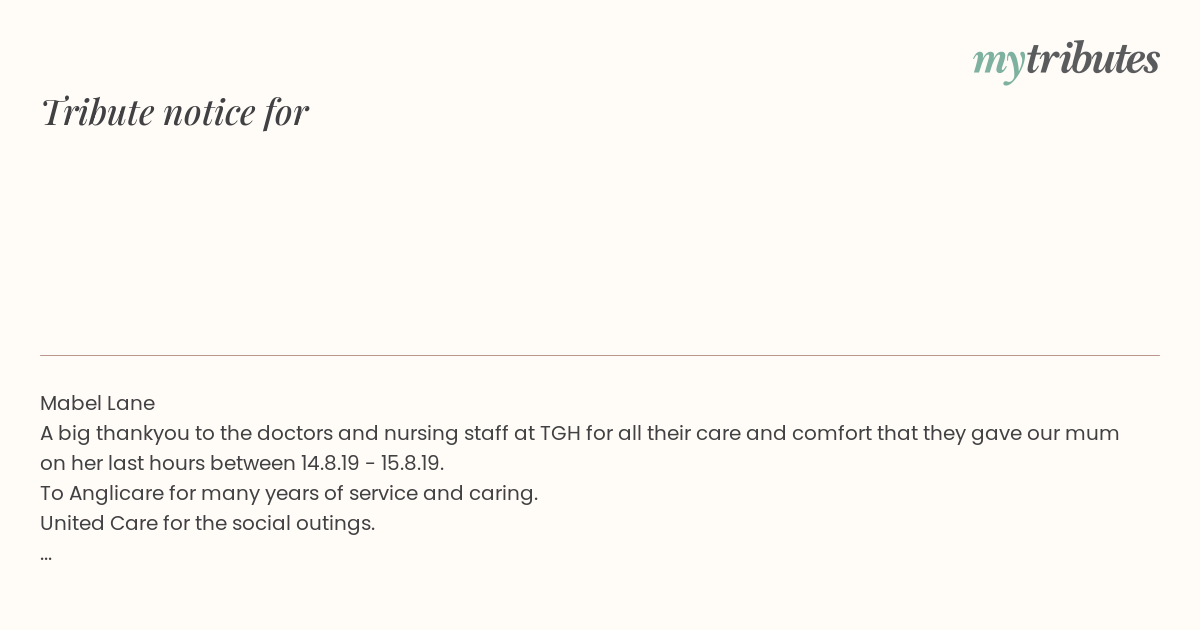The image size is (1200, 630).
Task: Click the date "15.8.19."
Action: coord(412,463)
